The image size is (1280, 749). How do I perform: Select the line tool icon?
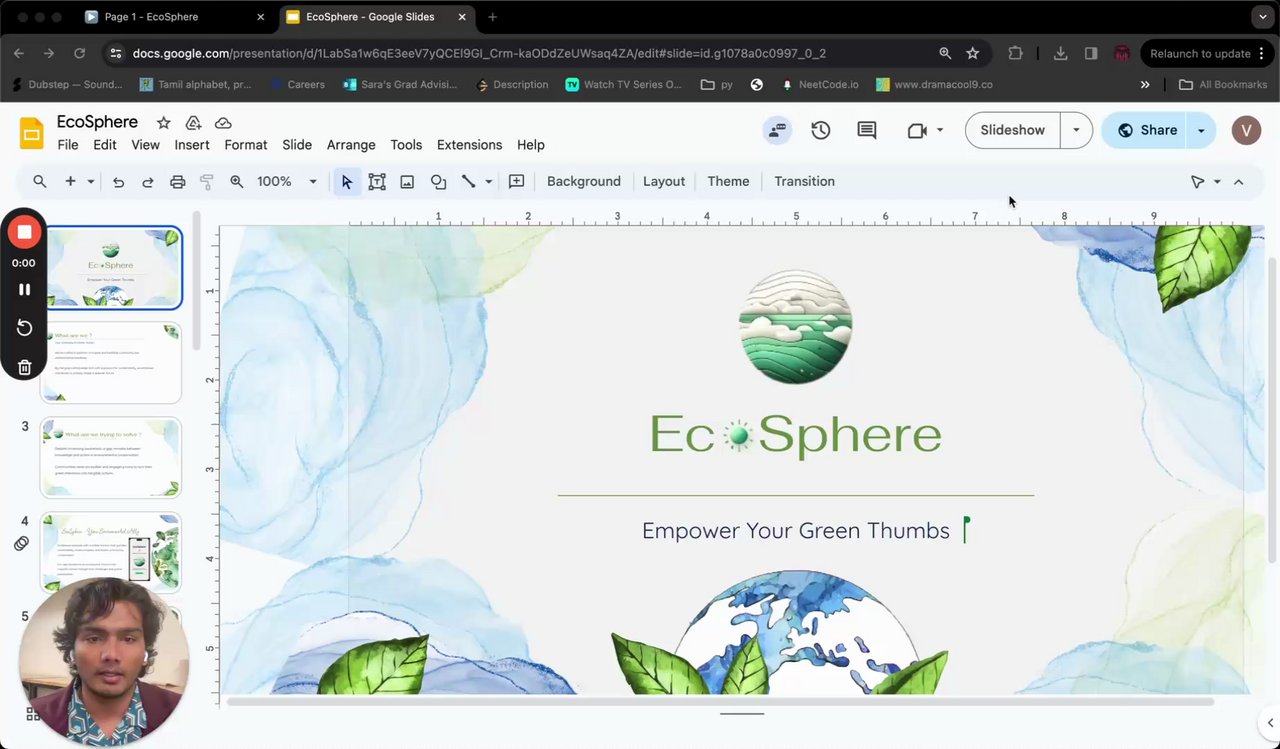point(468,181)
